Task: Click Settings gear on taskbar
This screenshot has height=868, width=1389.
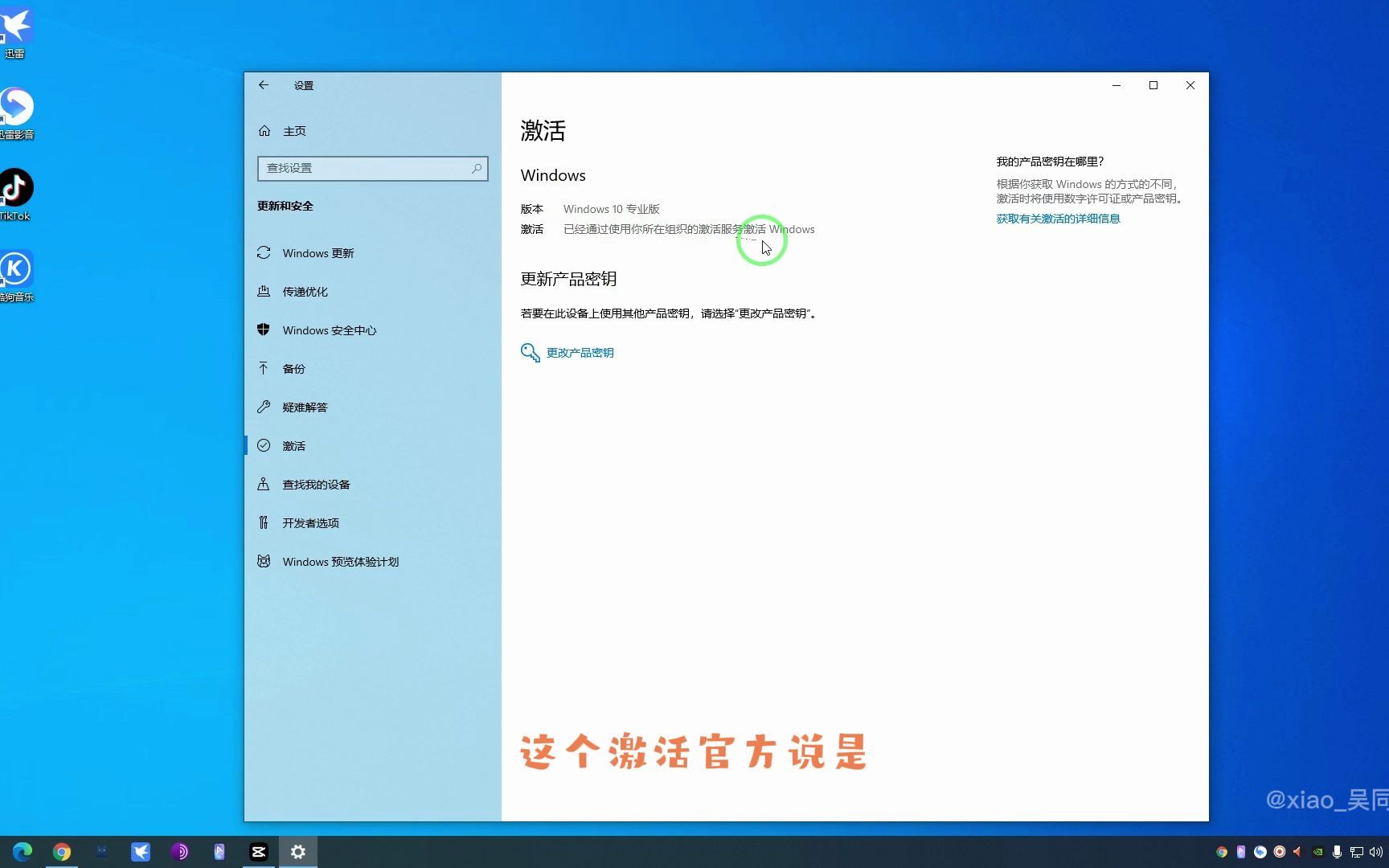Action: click(298, 852)
